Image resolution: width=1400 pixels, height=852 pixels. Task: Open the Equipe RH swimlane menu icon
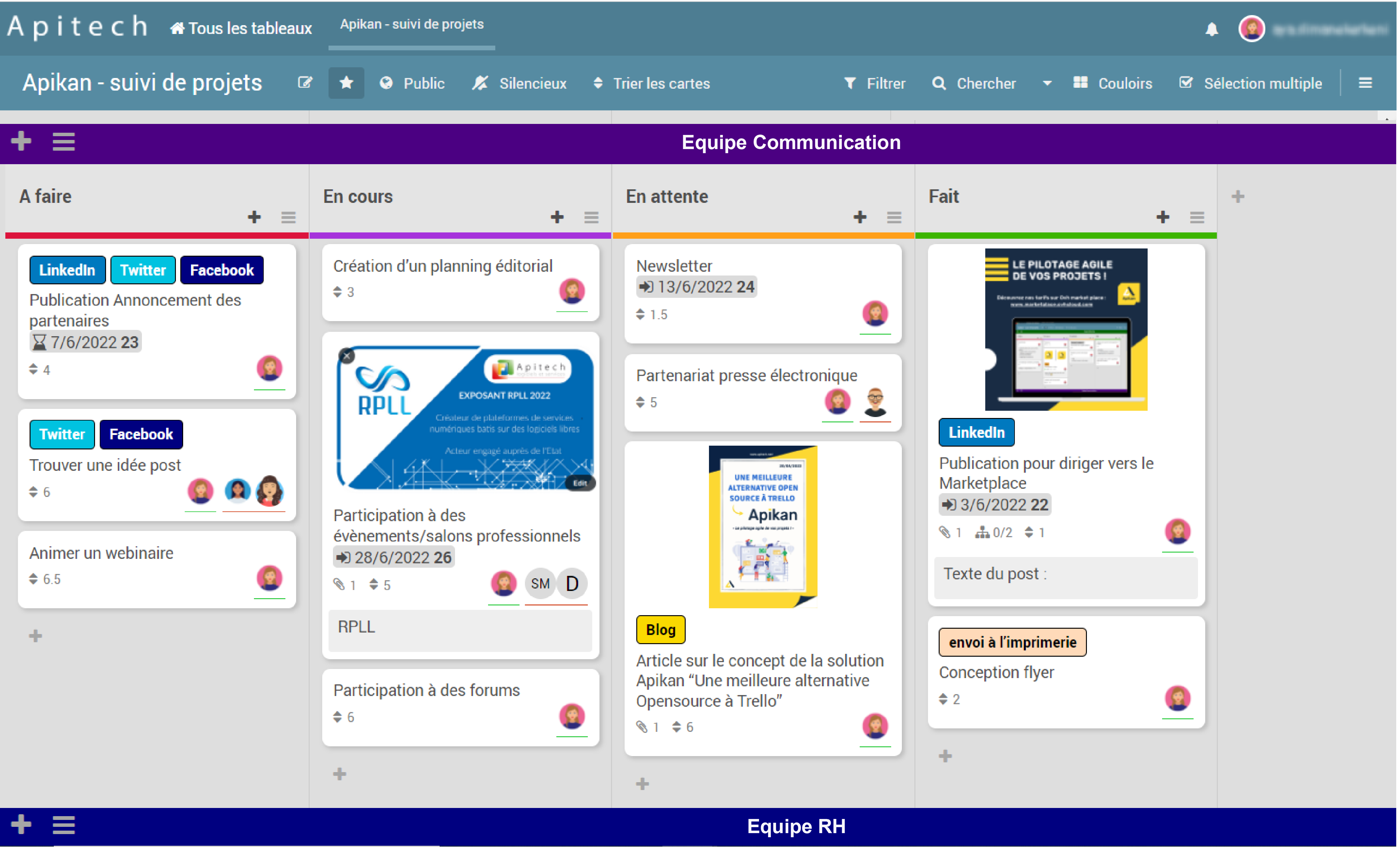[x=63, y=825]
